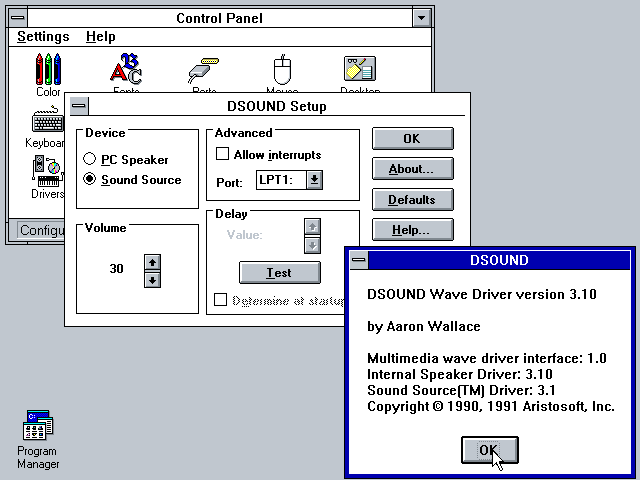The height and width of the screenshot is (480, 640).
Task: Click "Multimedia wave driver interface: 1.0" line
Action: [x=487, y=358]
